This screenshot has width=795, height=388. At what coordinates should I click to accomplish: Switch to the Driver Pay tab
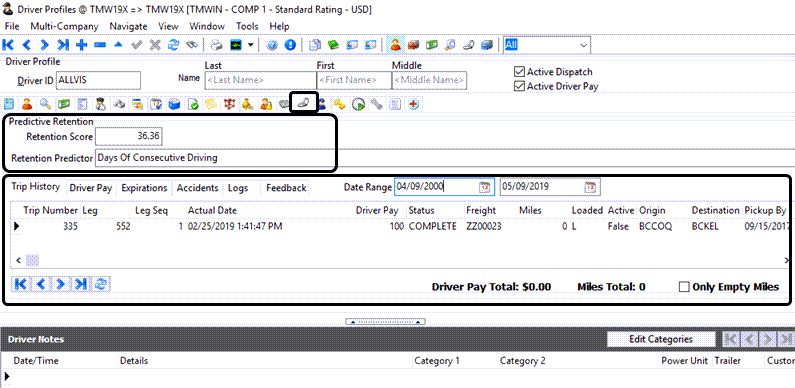91,188
